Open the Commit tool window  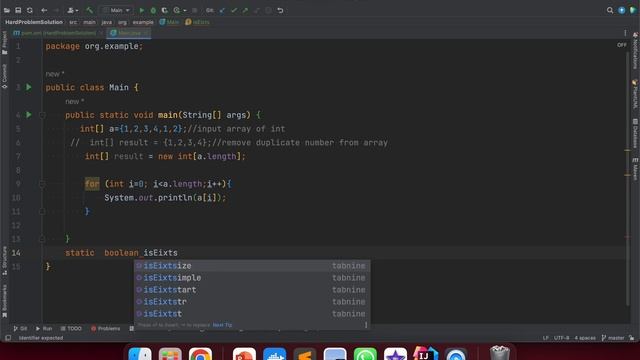pyautogui.click(x=4, y=76)
